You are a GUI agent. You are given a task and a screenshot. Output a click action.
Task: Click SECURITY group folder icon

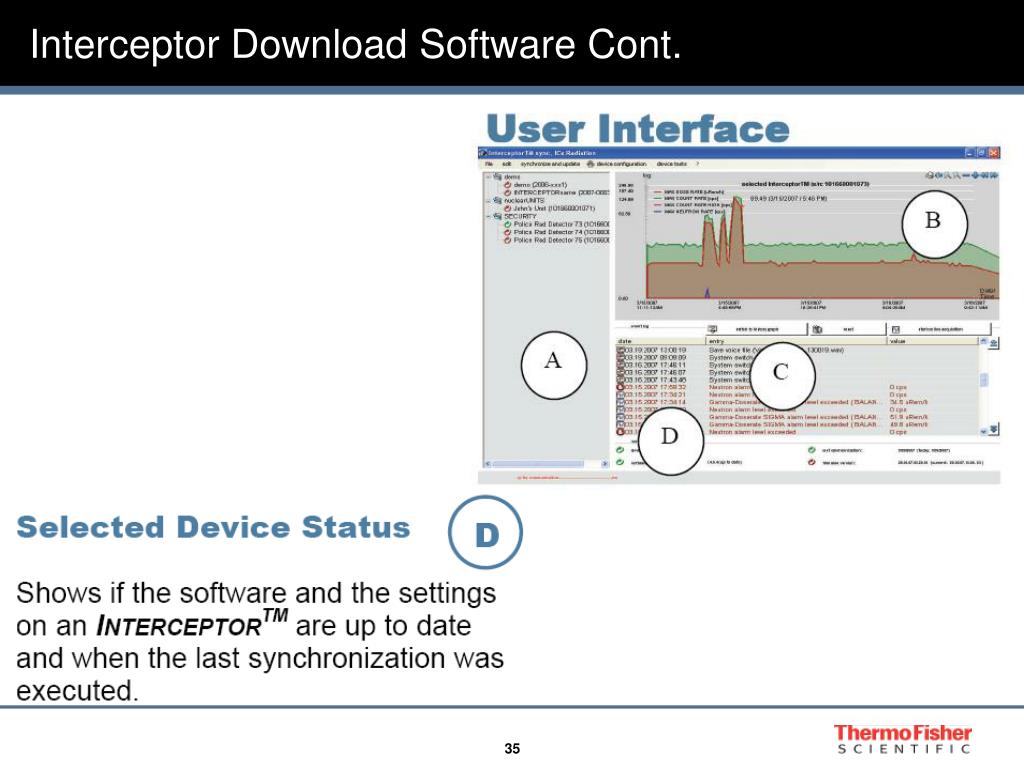(498, 216)
